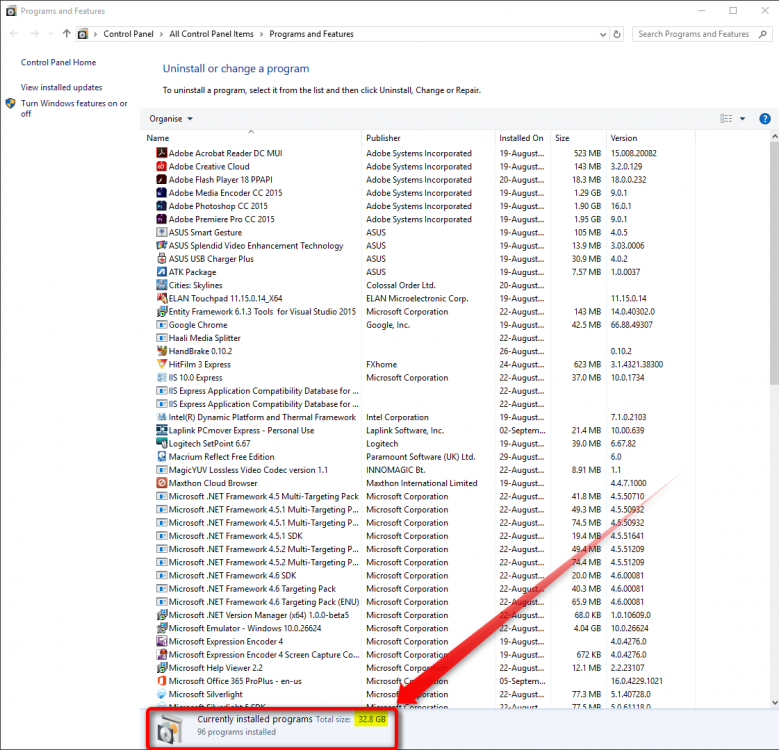Click the Maxthon Cloud Browser icon
779x750 pixels.
[161, 483]
